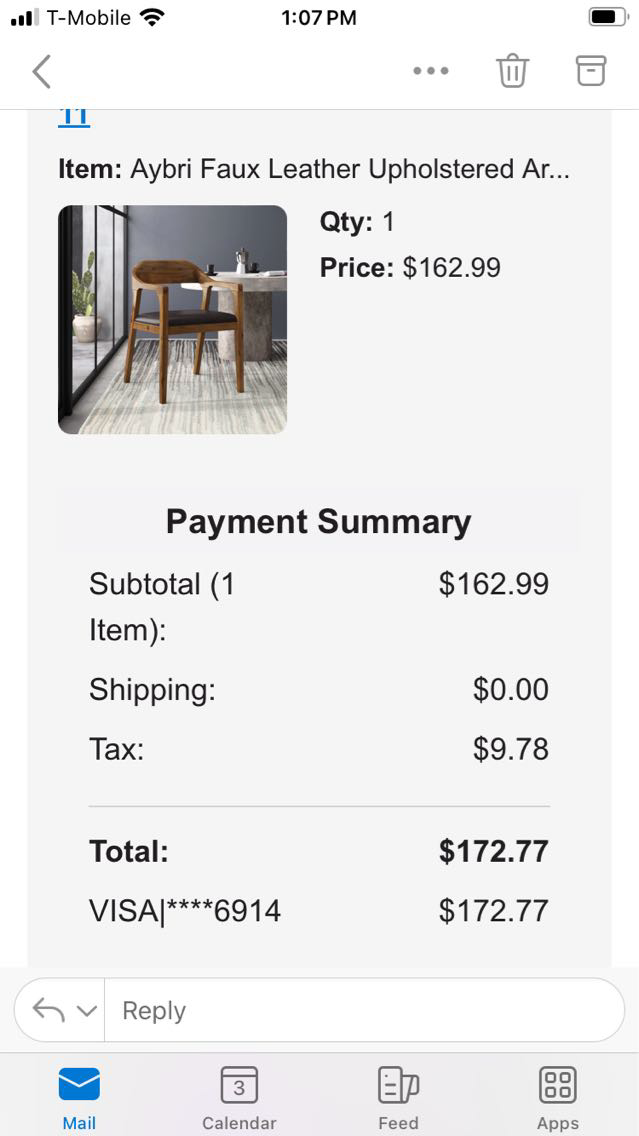Viewport: 639px width, 1136px height.
Task: Tap the reply arrow icon
Action: click(48, 1010)
